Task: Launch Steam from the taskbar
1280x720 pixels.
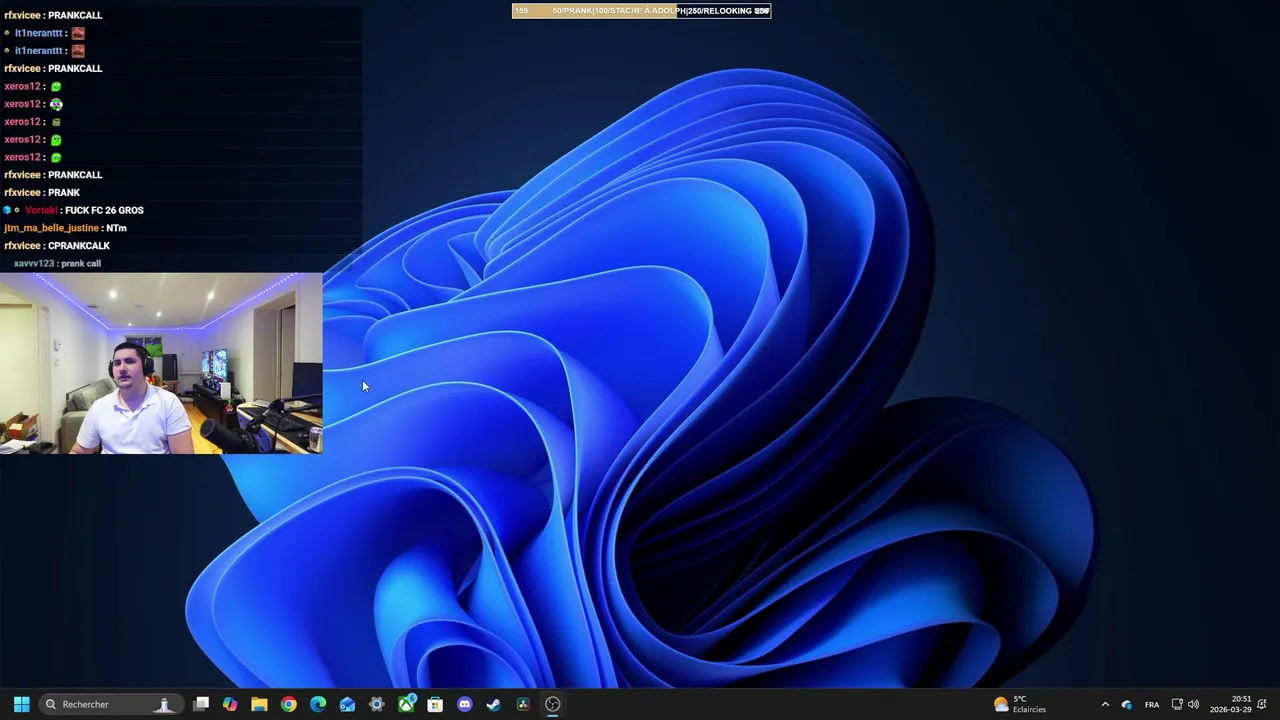Action: 493,704
